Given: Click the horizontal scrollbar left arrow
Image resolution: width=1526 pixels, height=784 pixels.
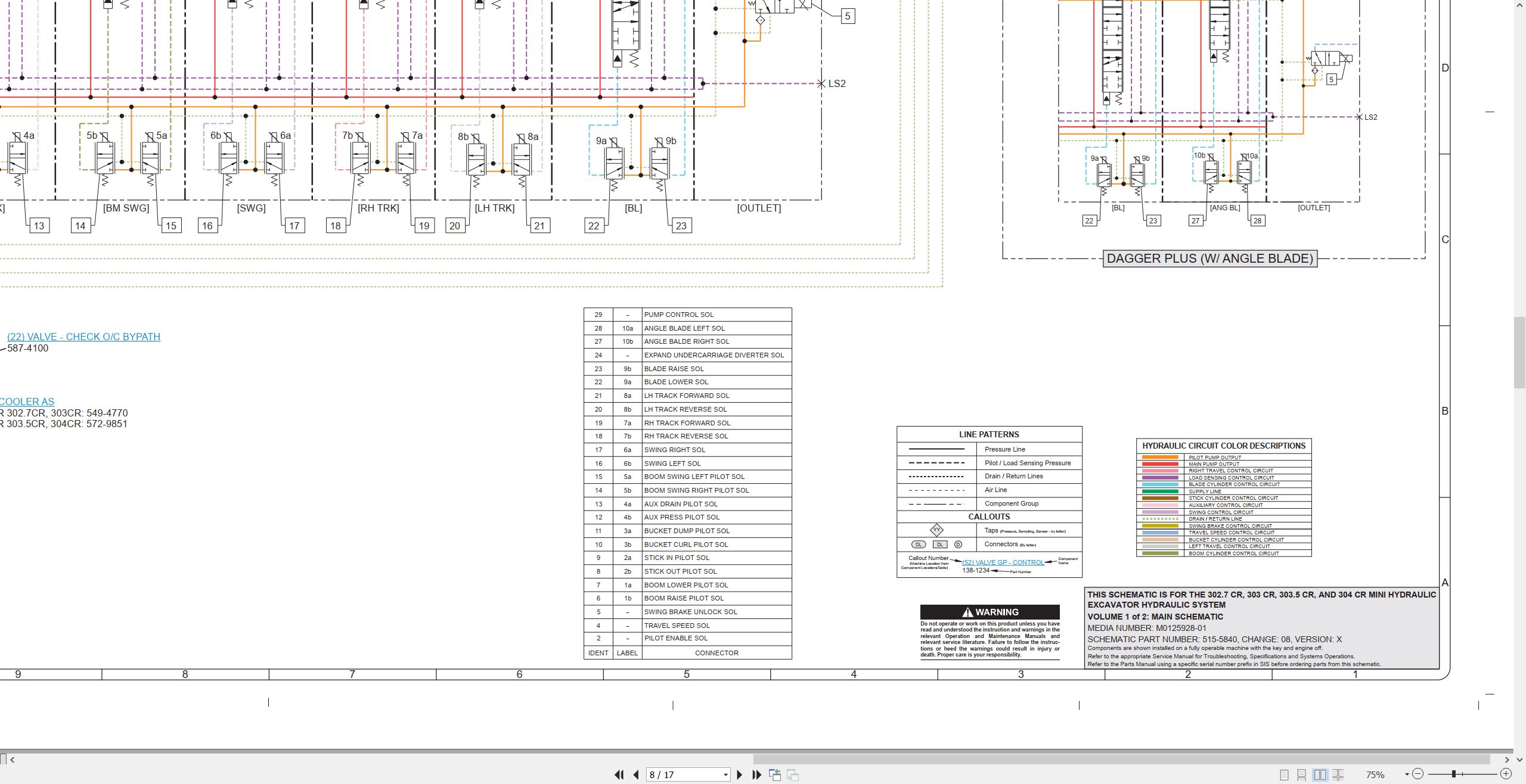Looking at the screenshot, I should point(13,760).
